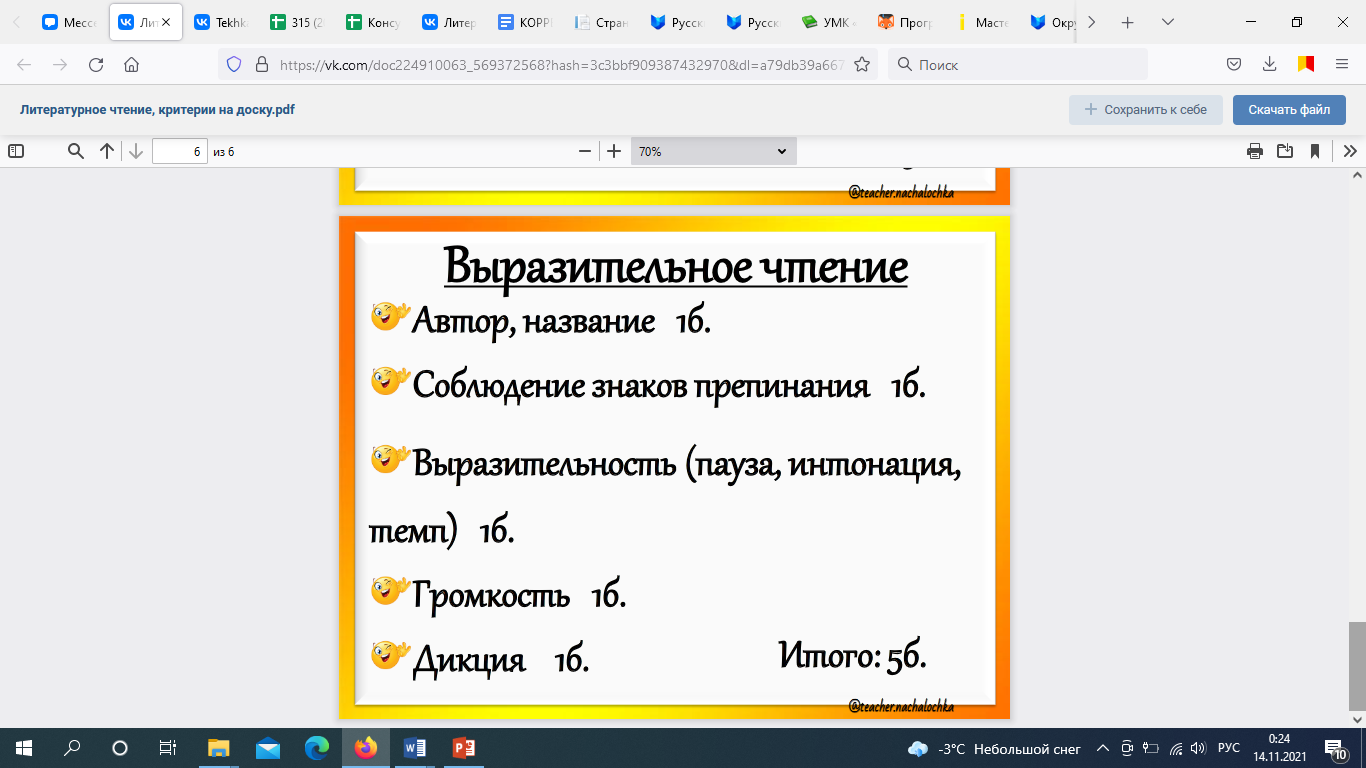Viewport: 1366px width, 768px height.
Task: Open the Mail app from the taskbar
Action: 267,748
